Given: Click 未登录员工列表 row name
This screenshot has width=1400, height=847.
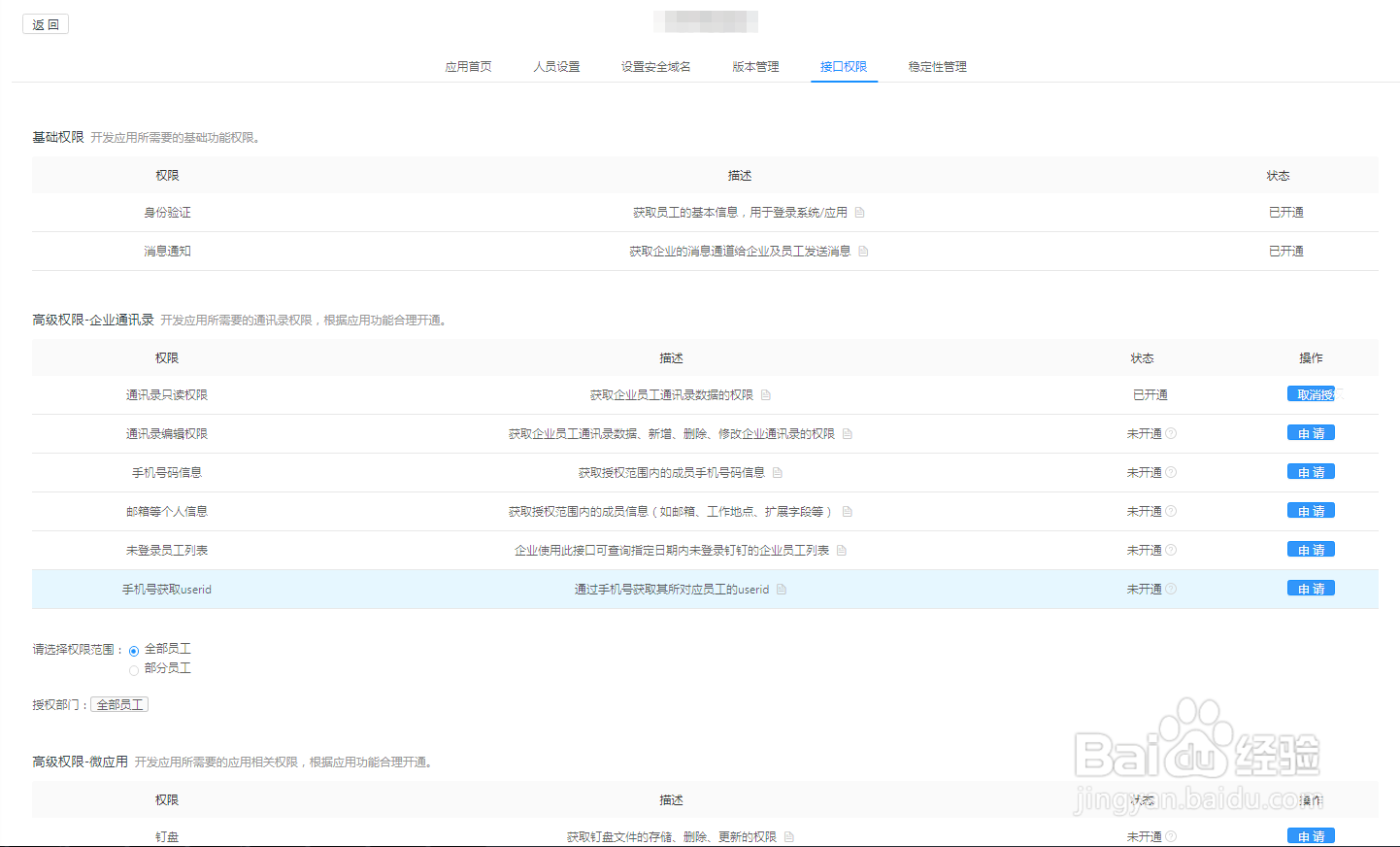Looking at the screenshot, I should pyautogui.click(x=167, y=551).
